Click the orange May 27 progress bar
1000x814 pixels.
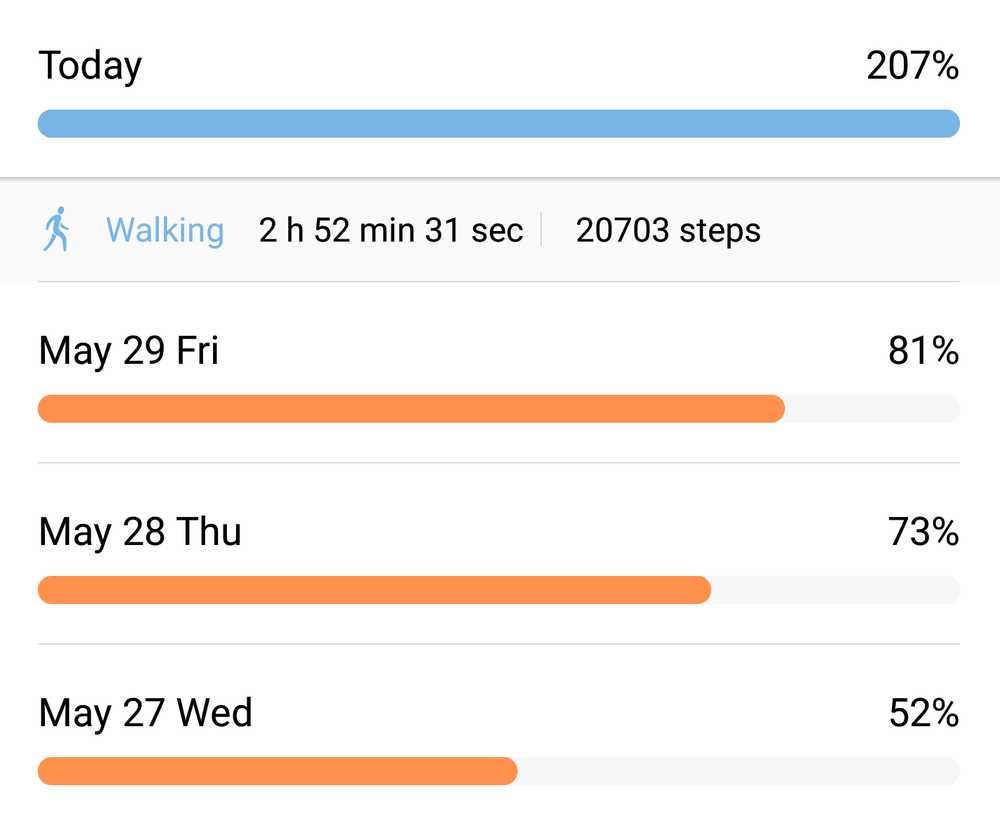(277, 771)
